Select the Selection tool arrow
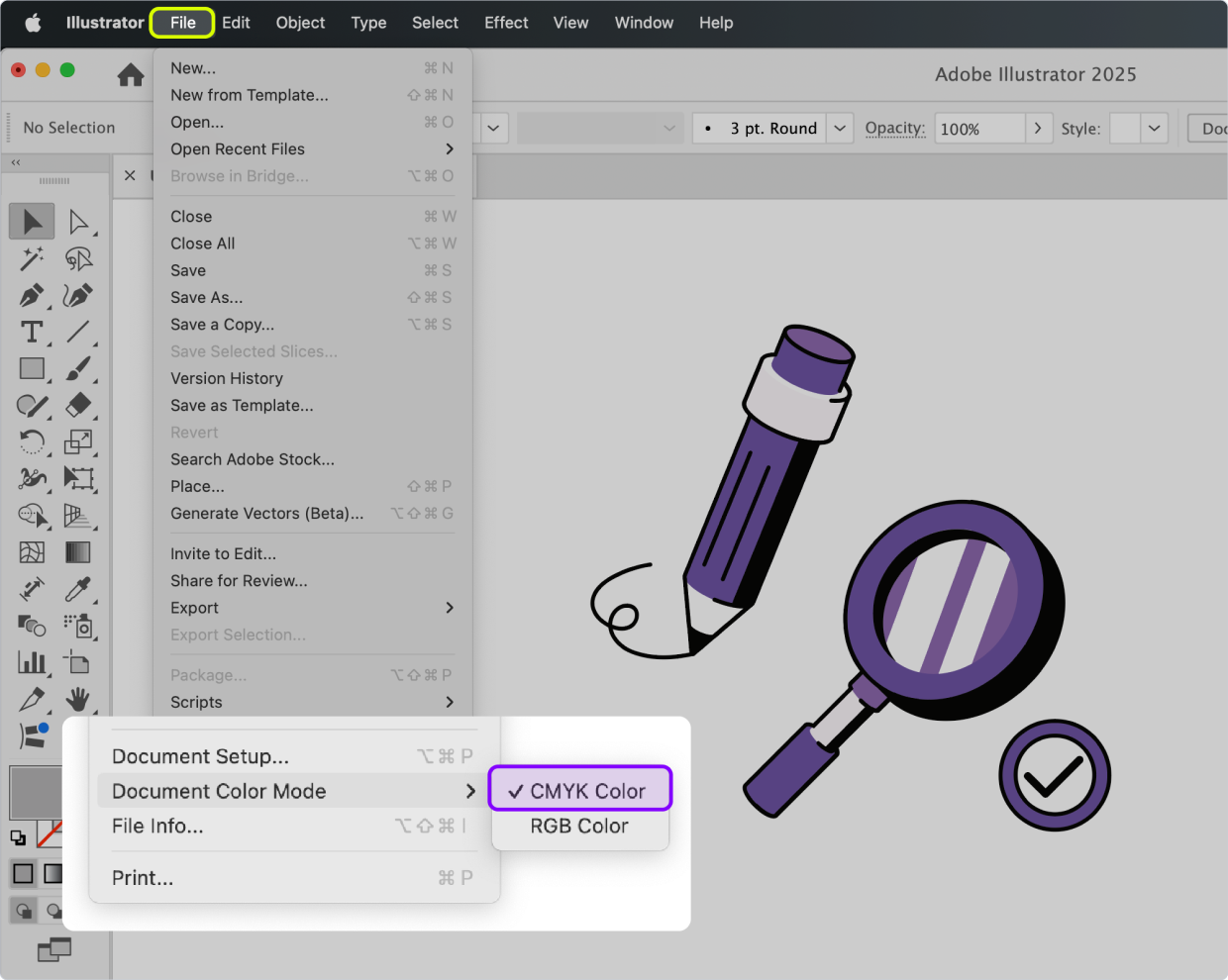Viewport: 1228px width, 980px height. coord(32,222)
